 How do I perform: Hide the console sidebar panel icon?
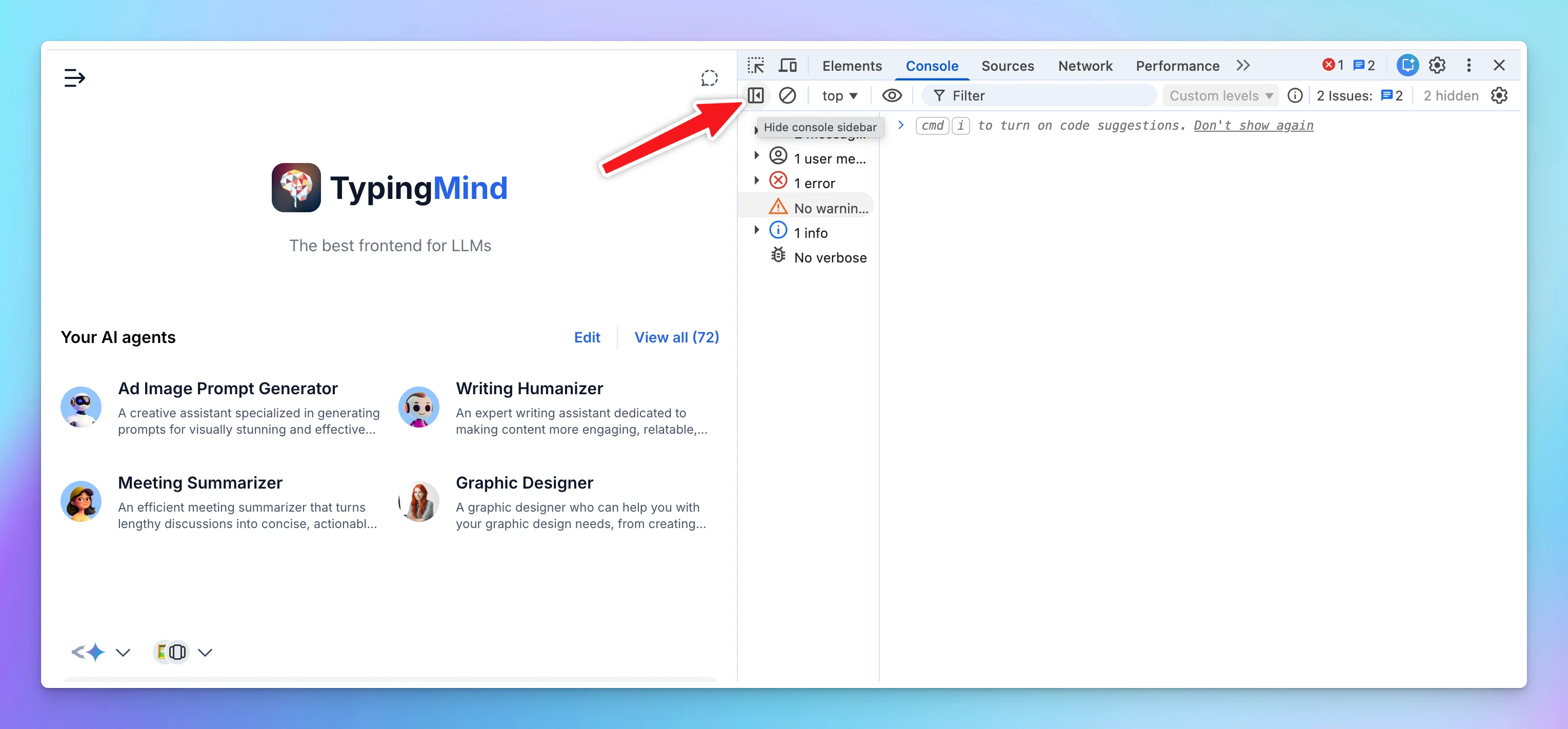click(x=755, y=95)
